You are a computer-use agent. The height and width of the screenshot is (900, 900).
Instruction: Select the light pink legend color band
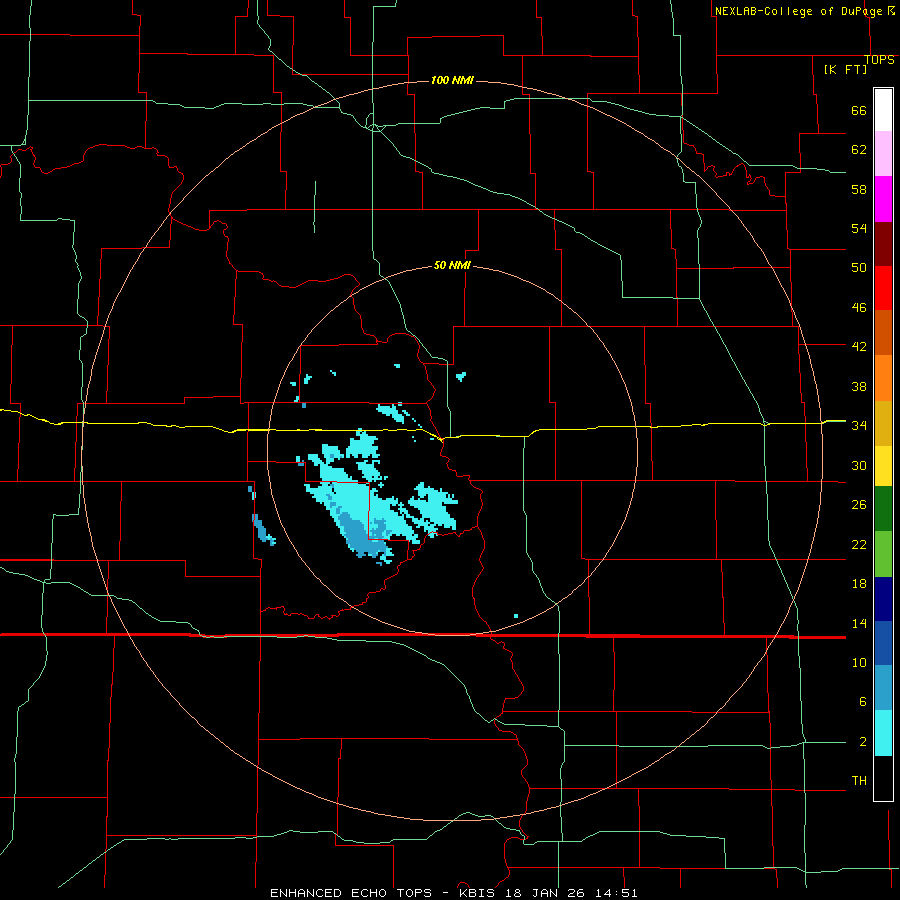[x=883, y=154]
